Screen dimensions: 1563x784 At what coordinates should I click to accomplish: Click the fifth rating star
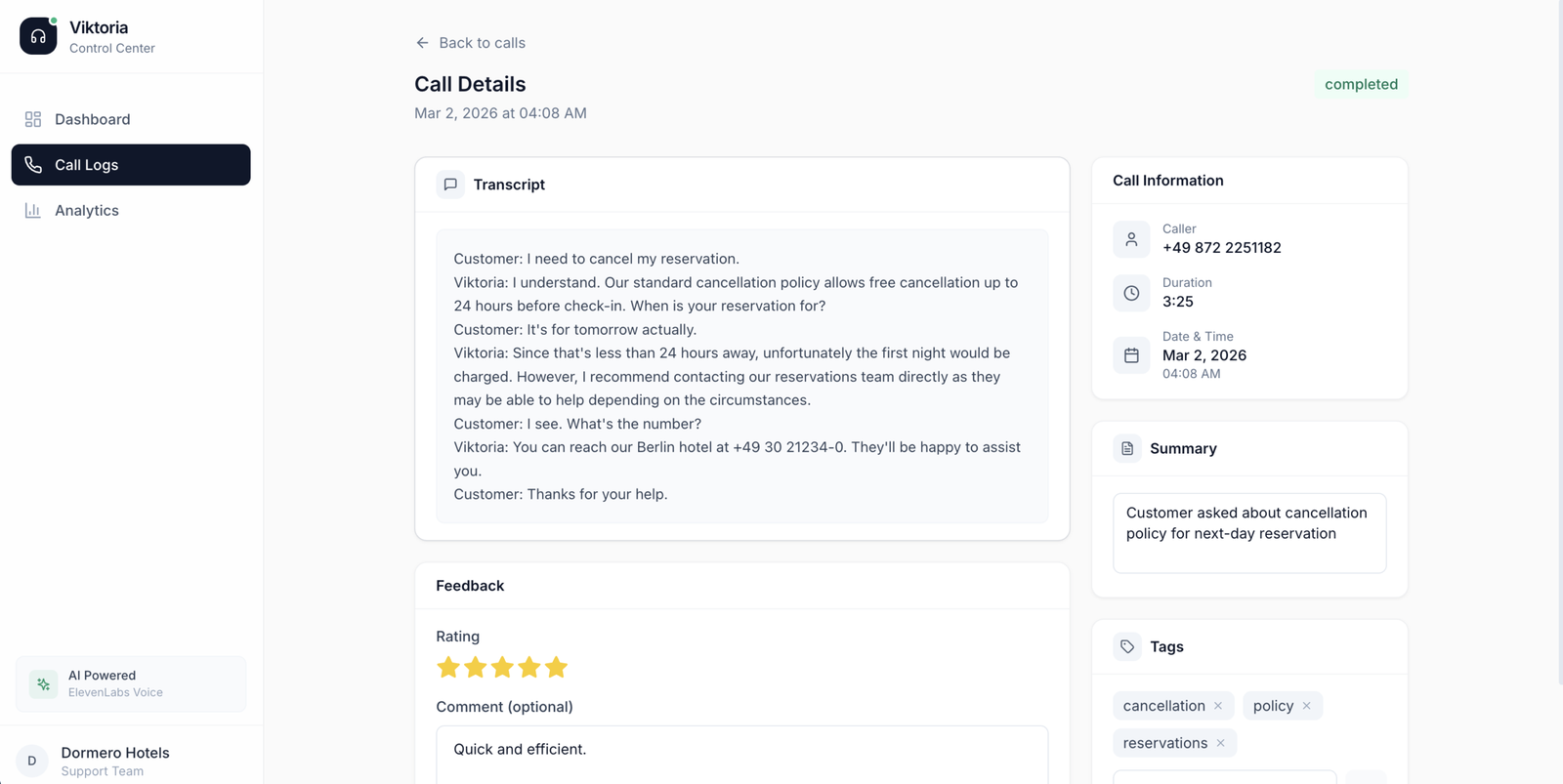(557, 668)
